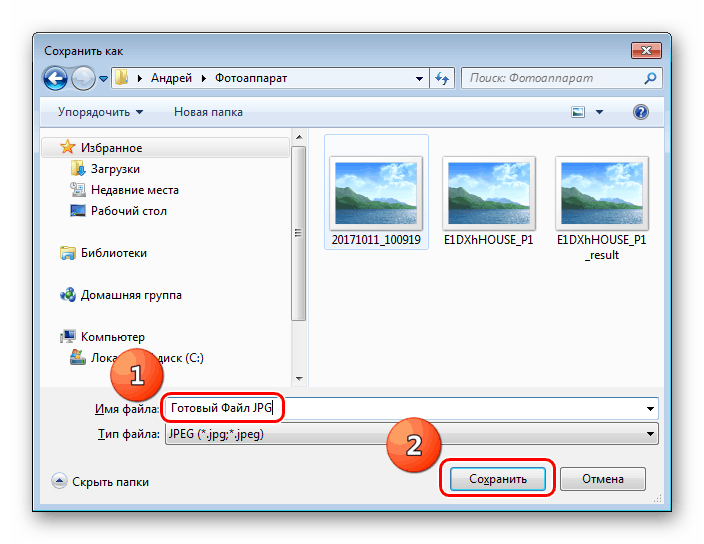The image size is (704, 544).
Task: Click the change view icon in toolbar
Action: [x=578, y=112]
